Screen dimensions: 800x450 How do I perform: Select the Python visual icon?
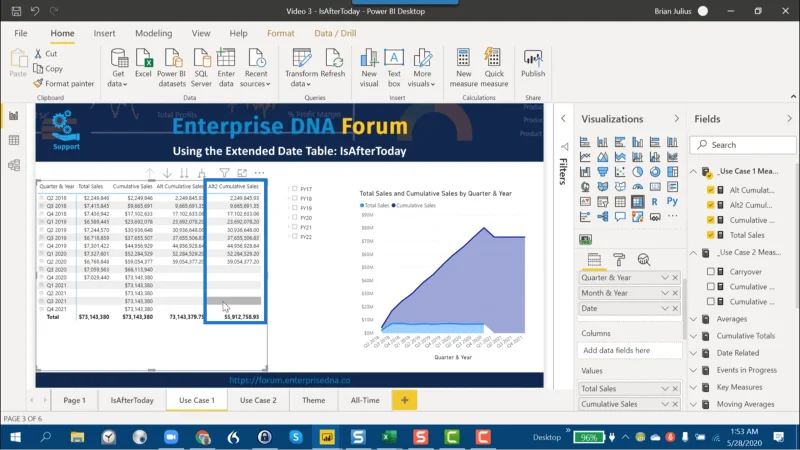672,202
